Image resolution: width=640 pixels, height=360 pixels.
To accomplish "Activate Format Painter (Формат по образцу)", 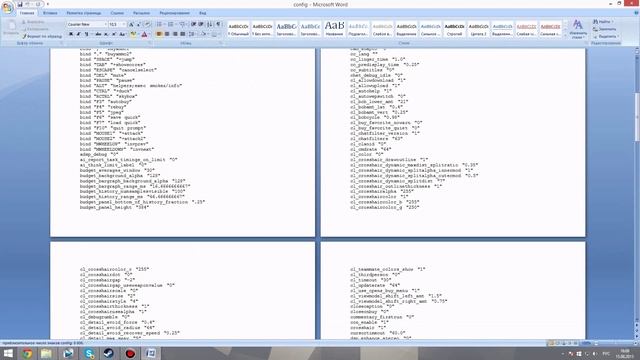I will 42,36.
